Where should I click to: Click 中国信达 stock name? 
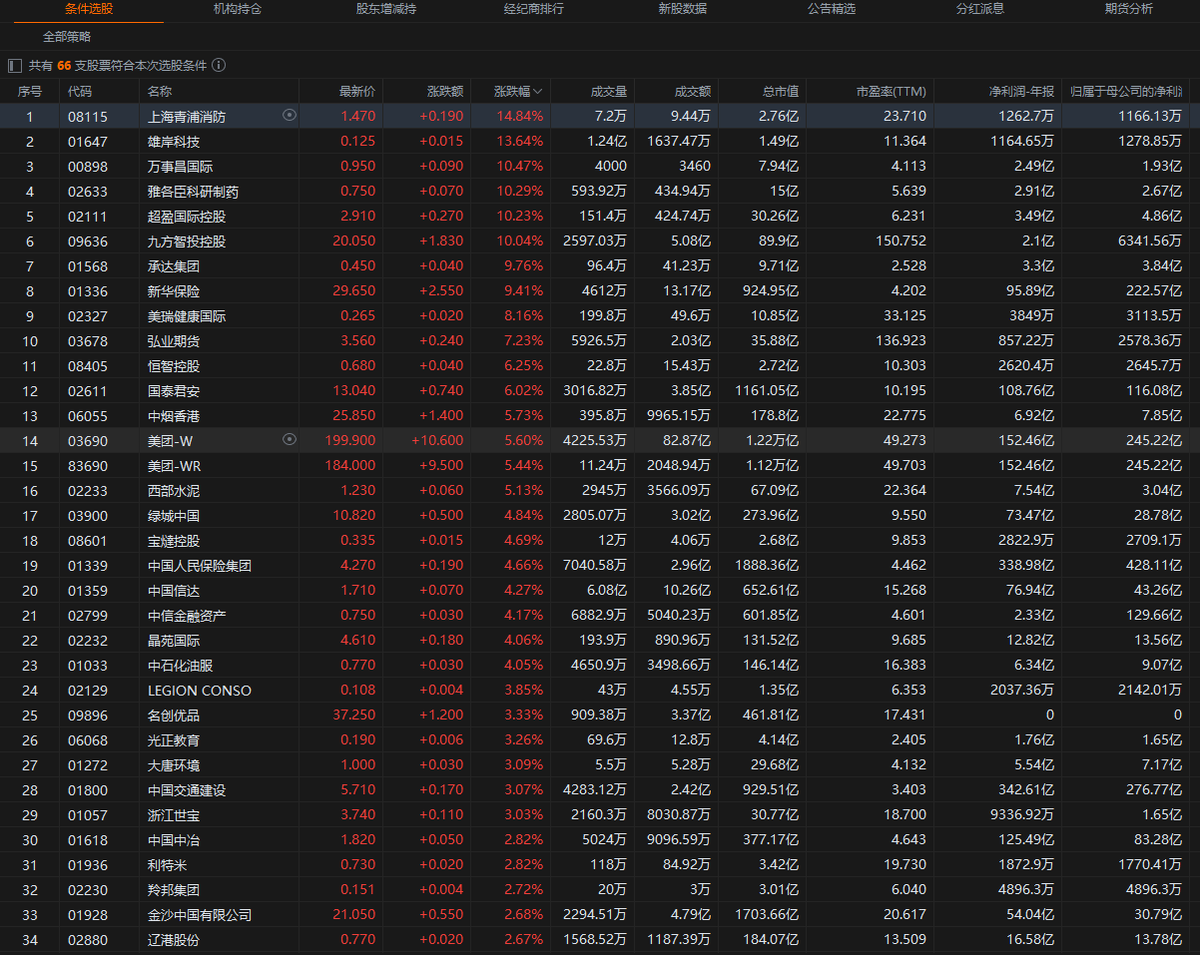coord(173,590)
